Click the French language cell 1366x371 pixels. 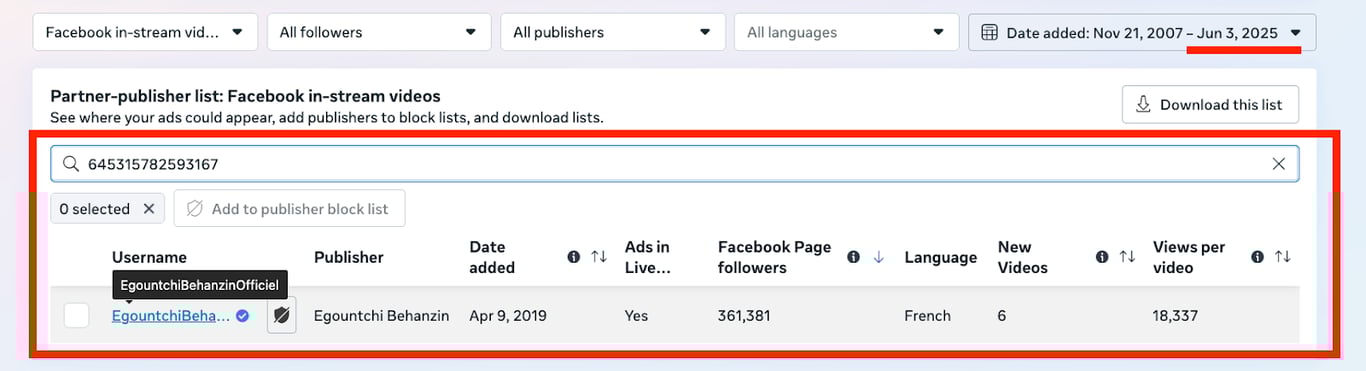click(x=928, y=315)
